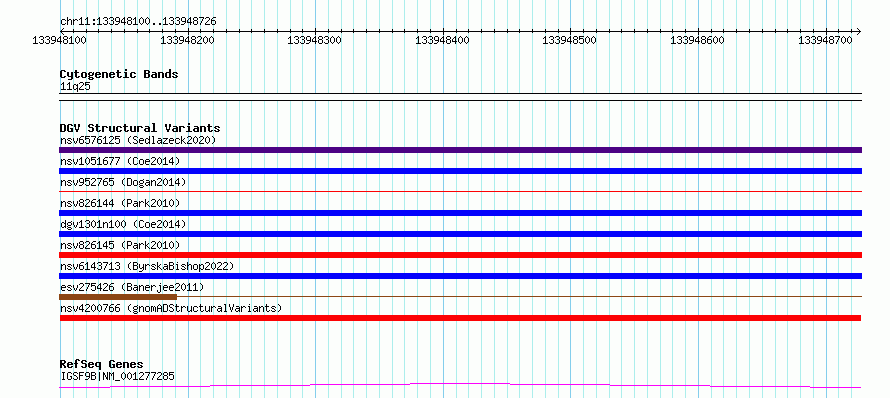This screenshot has width=890, height=398.
Task: Click the chr11:133948100..133948726 region label
Action: click(x=138, y=21)
